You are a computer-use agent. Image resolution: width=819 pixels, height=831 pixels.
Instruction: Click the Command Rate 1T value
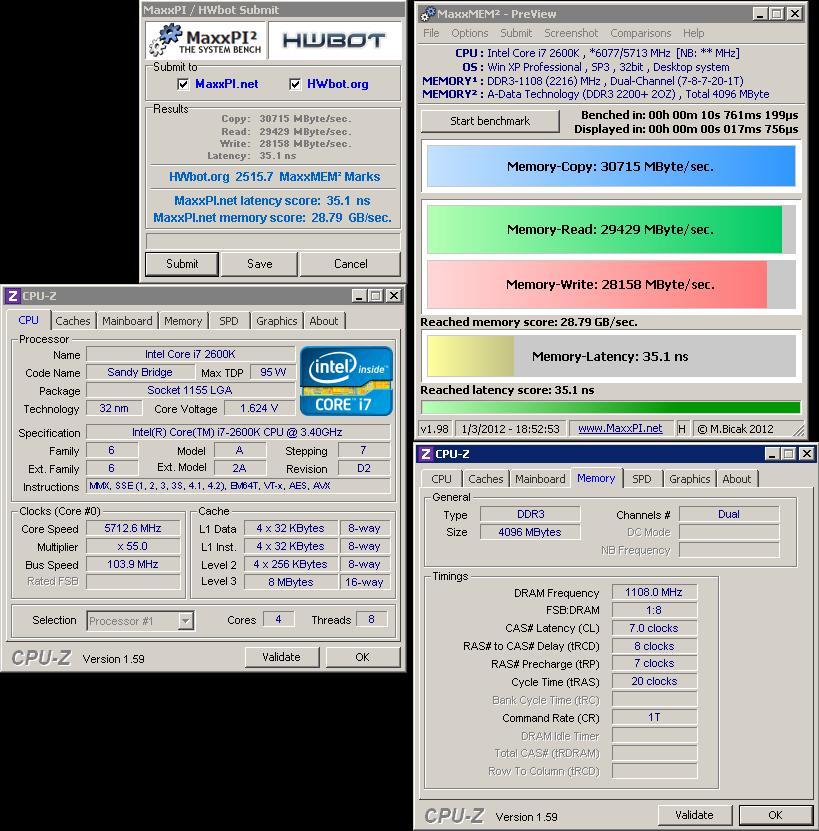654,717
